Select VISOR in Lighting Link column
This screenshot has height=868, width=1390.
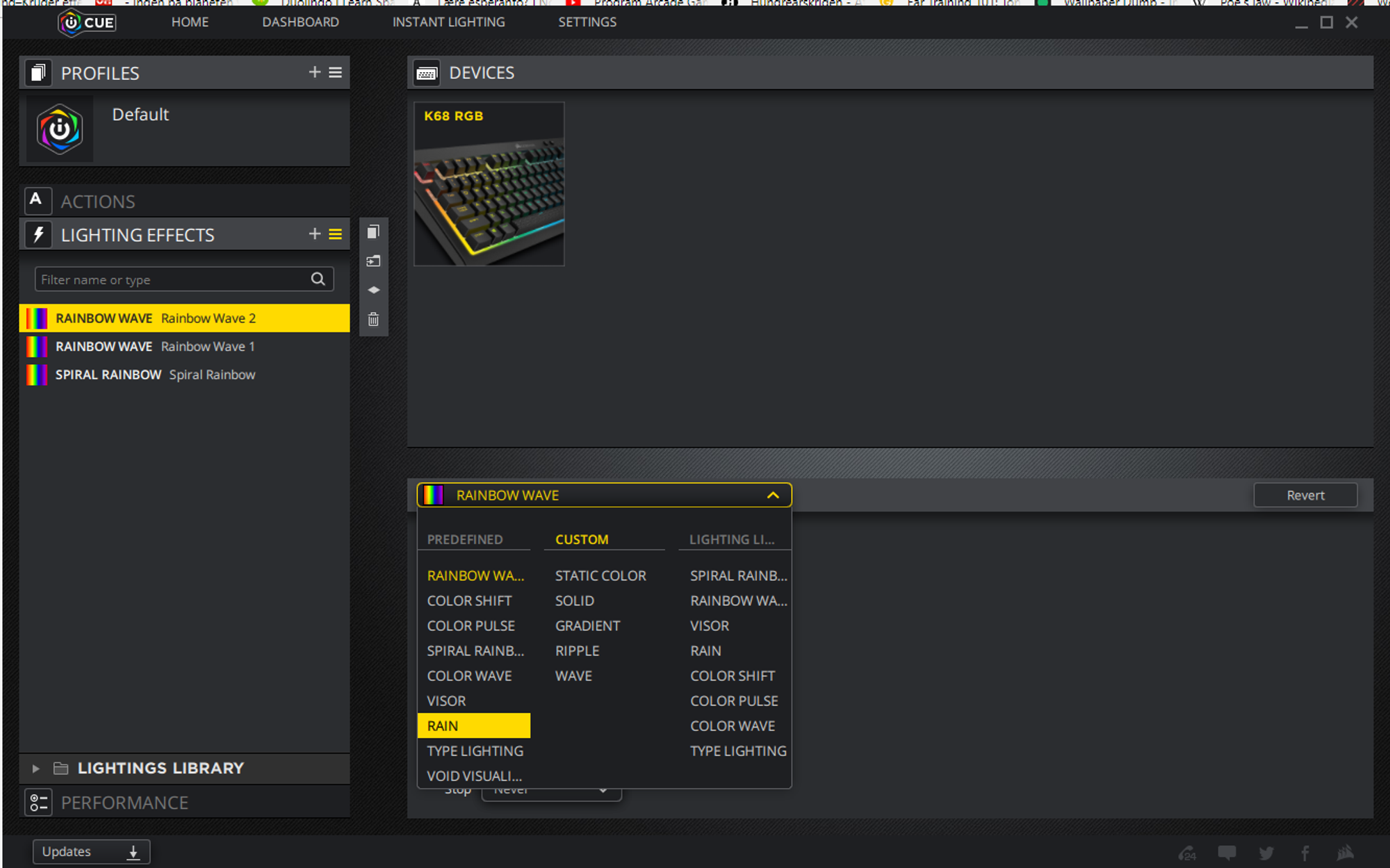[x=710, y=625]
